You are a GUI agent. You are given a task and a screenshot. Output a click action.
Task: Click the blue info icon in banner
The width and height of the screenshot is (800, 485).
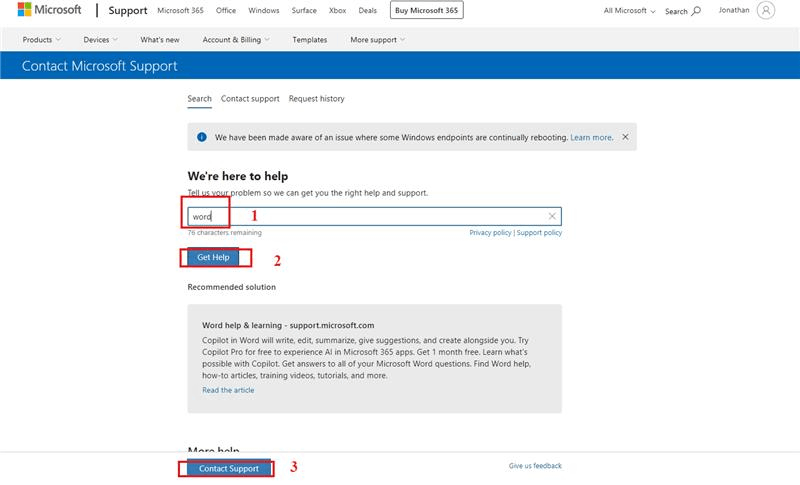202,137
